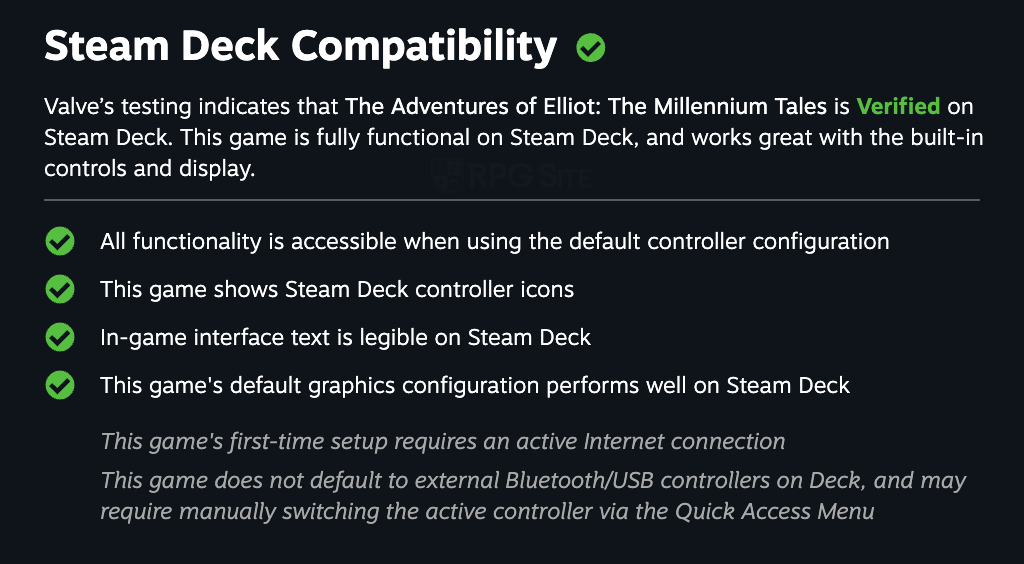Click the note about external Bluetooth/USB controllers
Screen dimensions: 1024x564
[x=533, y=481]
